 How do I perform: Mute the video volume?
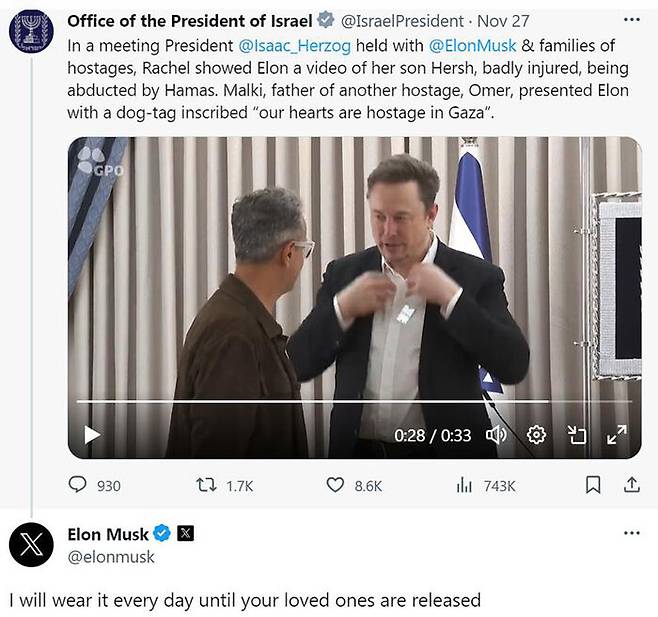[x=496, y=435]
